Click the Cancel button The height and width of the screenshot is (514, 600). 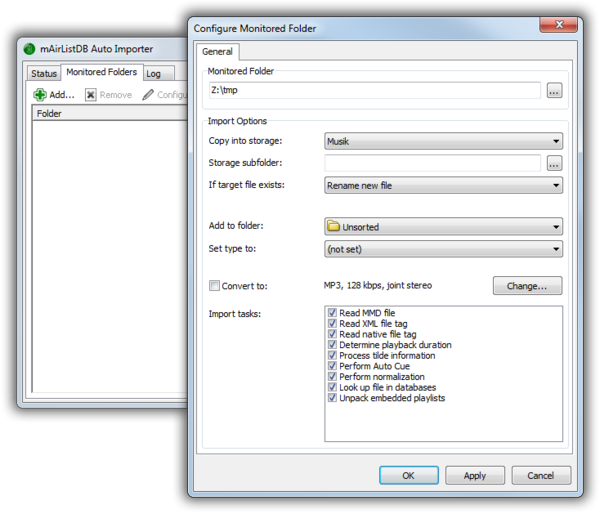pyautogui.click(x=541, y=475)
